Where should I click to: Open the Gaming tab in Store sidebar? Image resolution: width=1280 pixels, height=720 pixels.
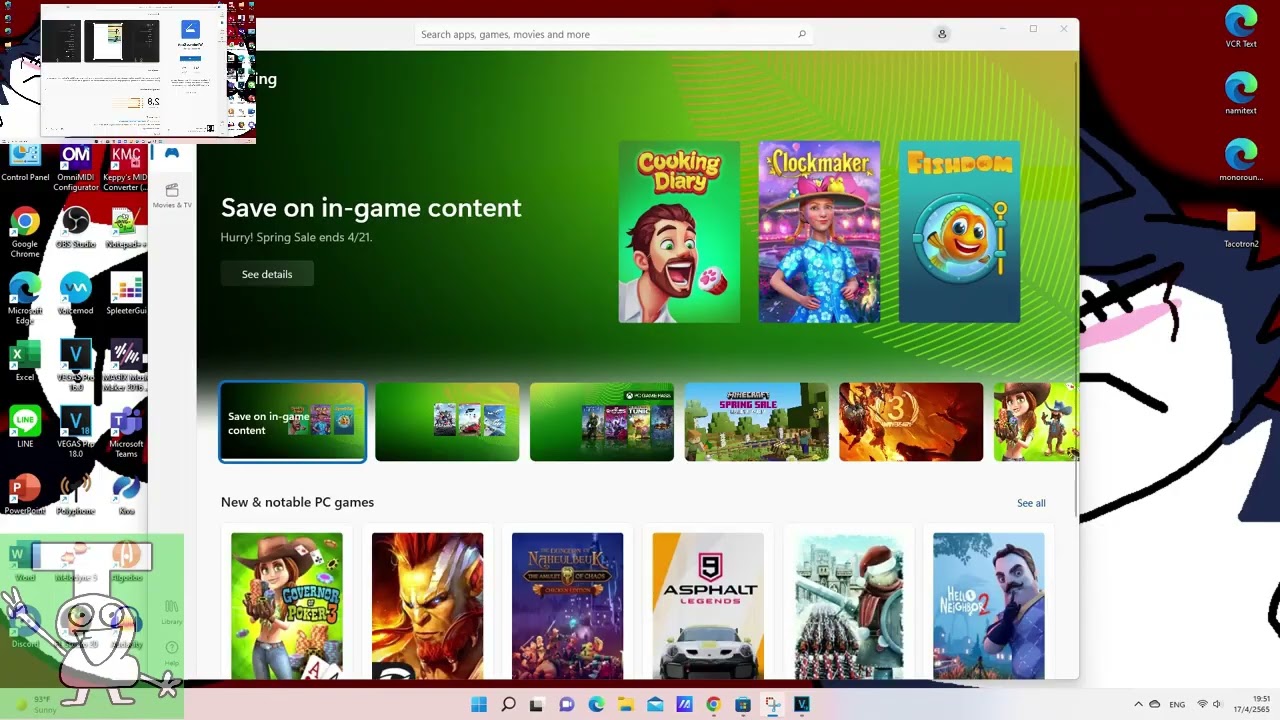(172, 153)
